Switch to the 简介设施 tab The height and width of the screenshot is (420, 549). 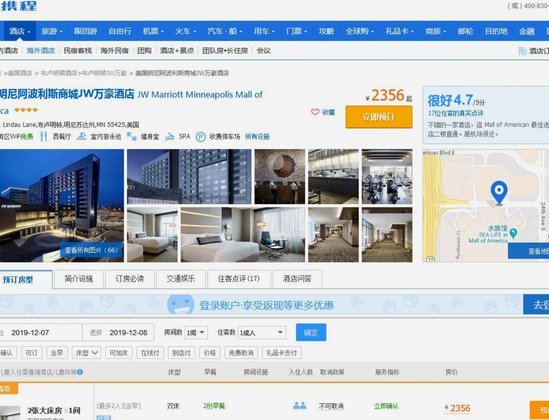[x=78, y=279]
